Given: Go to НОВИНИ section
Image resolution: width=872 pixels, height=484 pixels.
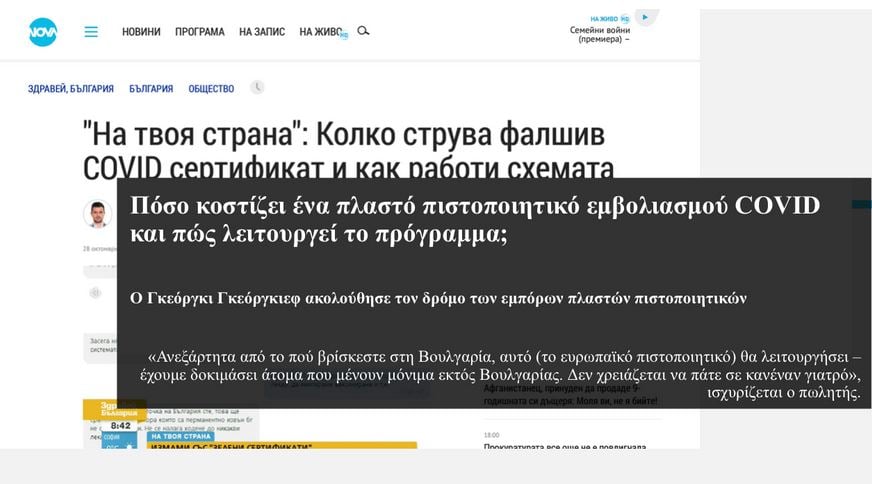Looking at the screenshot, I should coord(141,32).
